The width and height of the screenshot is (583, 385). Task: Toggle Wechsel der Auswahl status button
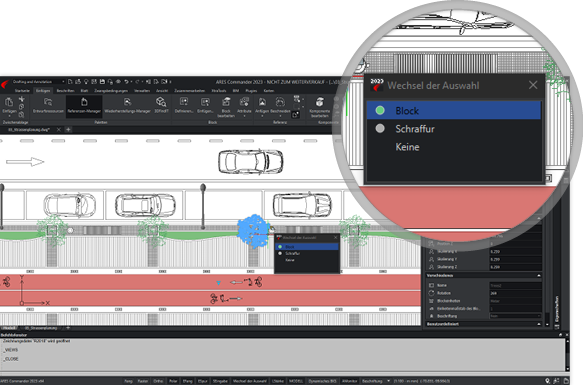pos(249,381)
